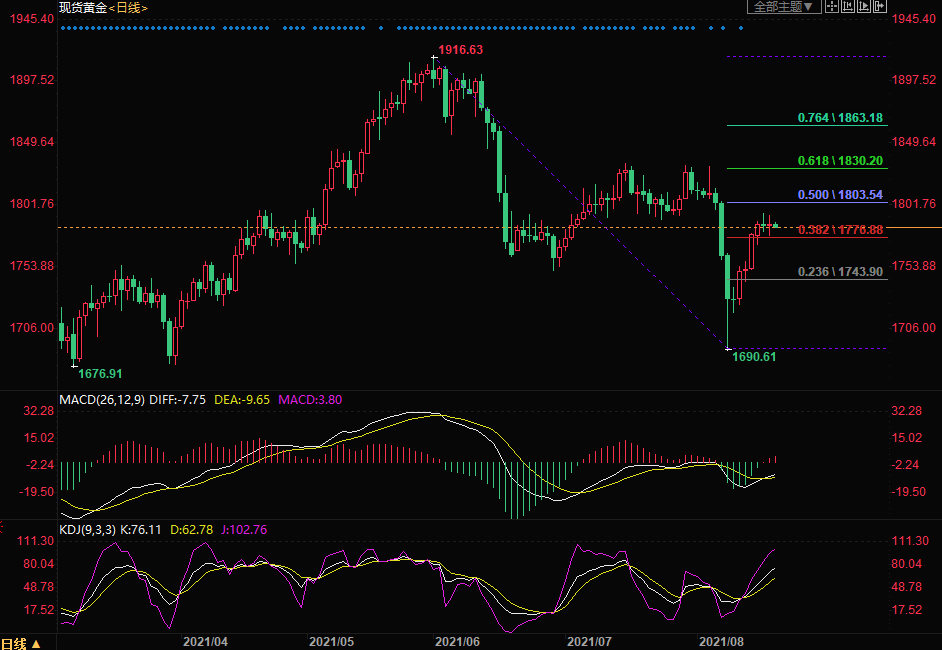
Task: Click the chart play-forward icon
Action: tap(864, 7)
